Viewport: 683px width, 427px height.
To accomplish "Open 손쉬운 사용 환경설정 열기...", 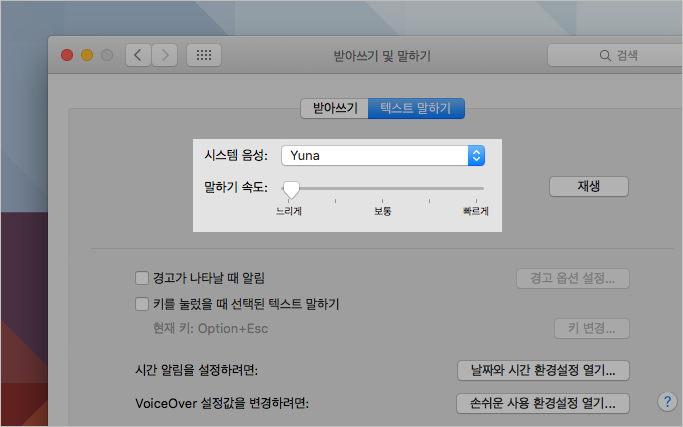I will click(x=543, y=403).
